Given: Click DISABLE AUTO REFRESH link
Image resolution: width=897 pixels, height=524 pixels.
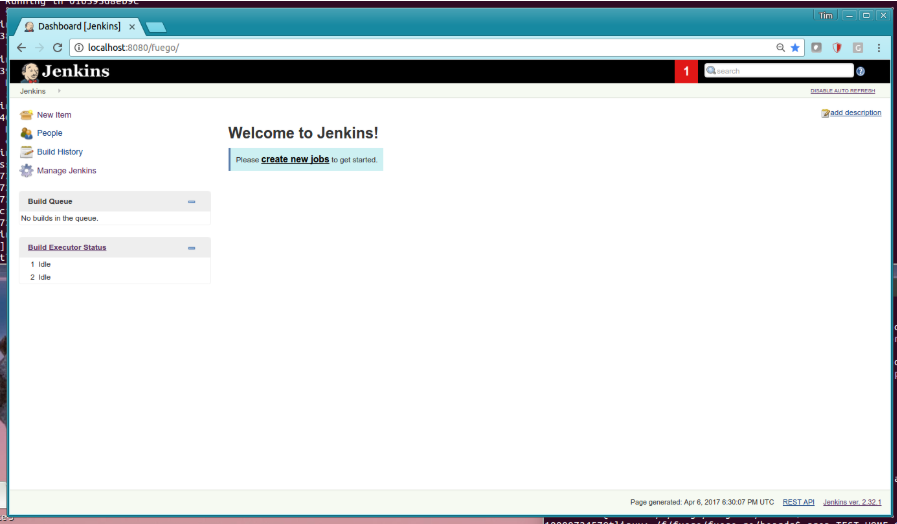Looking at the screenshot, I should click(x=843, y=91).
